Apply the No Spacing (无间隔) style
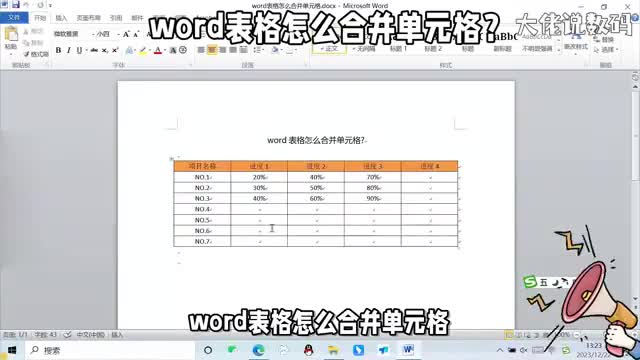The height and width of the screenshot is (360, 640). point(363,49)
